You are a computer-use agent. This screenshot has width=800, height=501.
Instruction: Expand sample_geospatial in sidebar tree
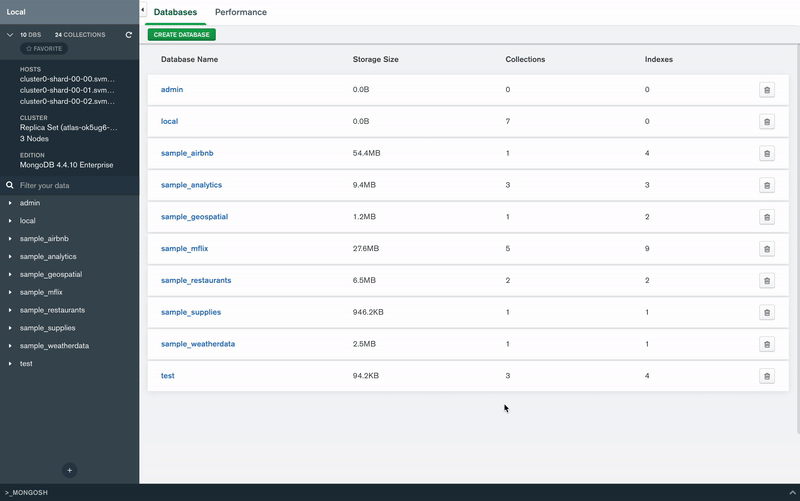pyautogui.click(x=10, y=274)
